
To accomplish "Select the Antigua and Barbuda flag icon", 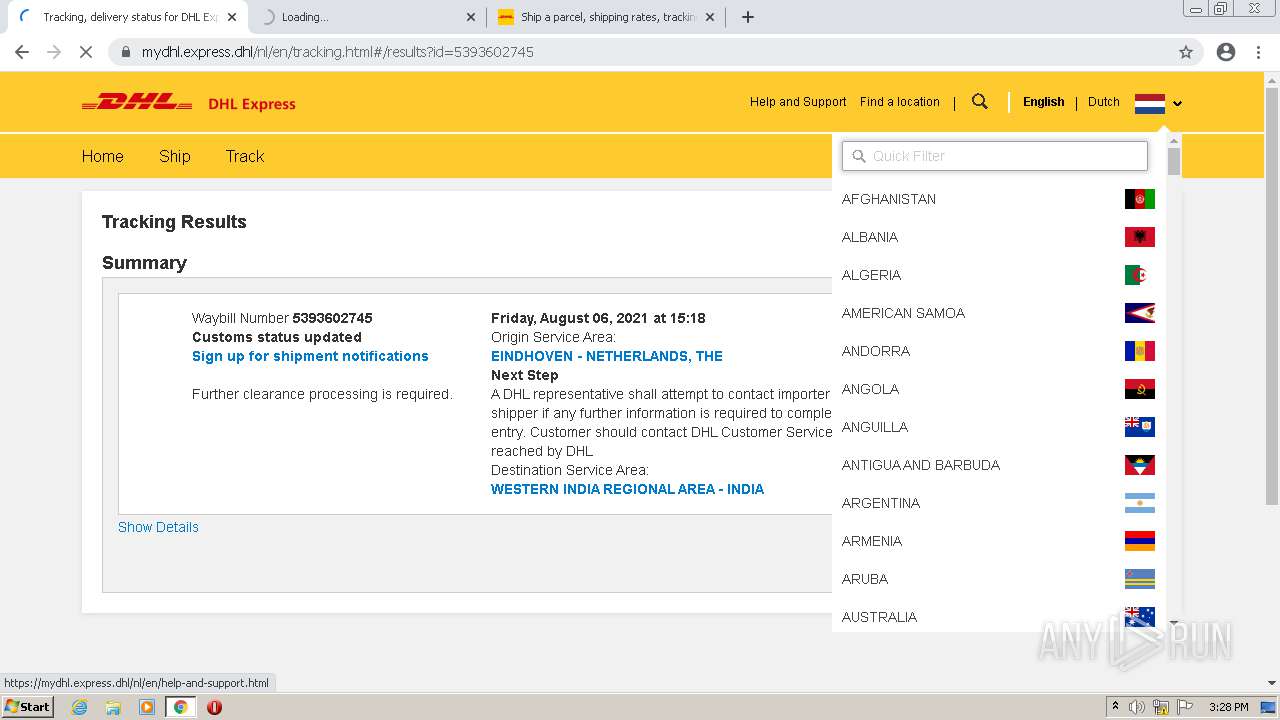I will 1140,465.
